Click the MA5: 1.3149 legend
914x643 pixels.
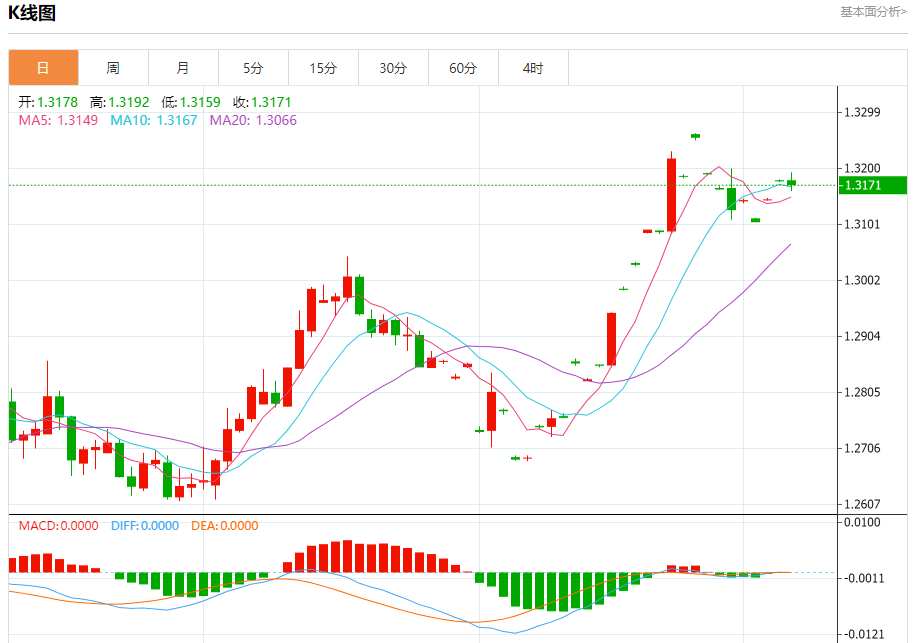[x=58, y=120]
